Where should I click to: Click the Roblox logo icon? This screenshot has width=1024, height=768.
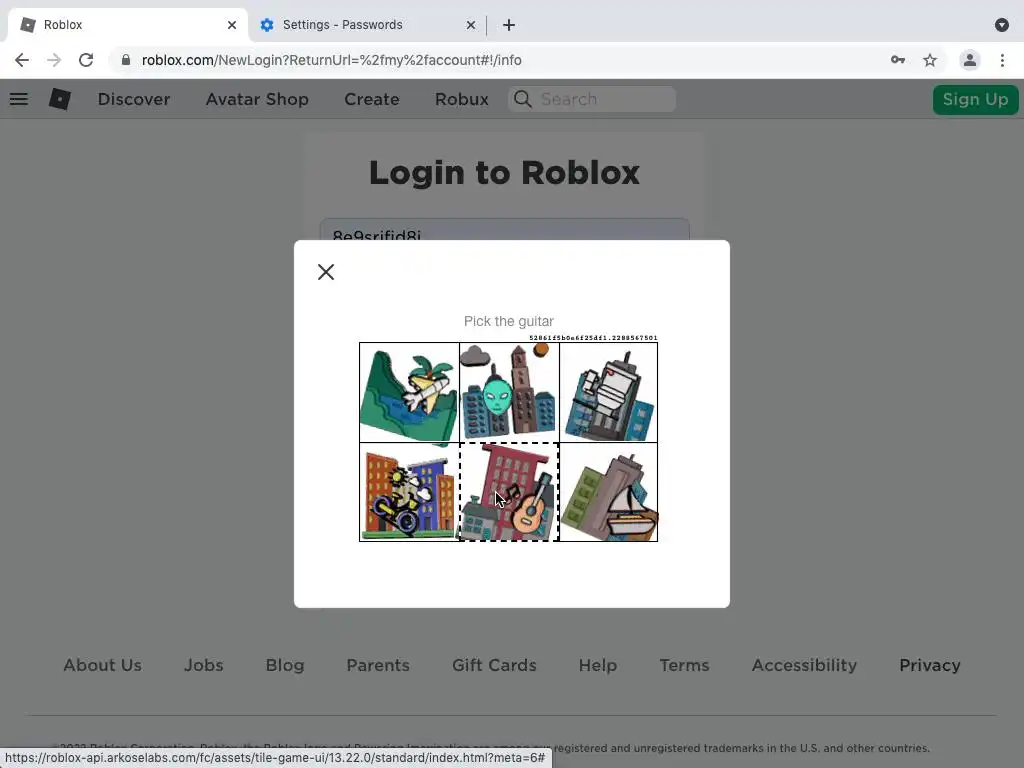click(60, 99)
